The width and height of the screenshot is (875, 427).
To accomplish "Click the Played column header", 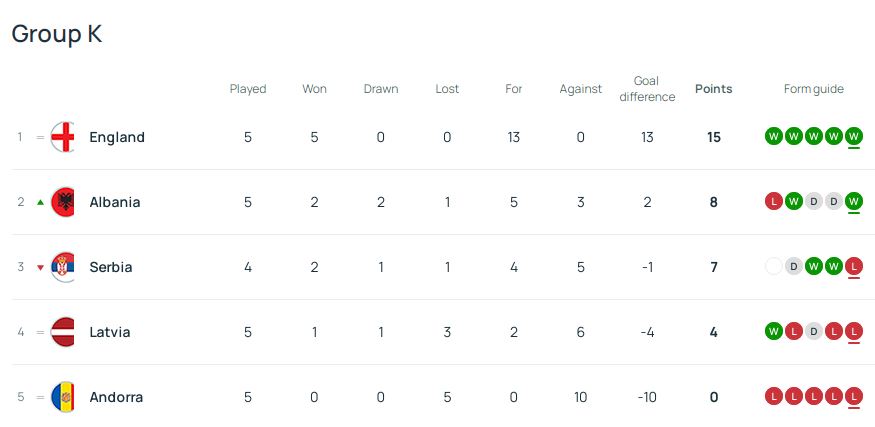I will (x=248, y=89).
